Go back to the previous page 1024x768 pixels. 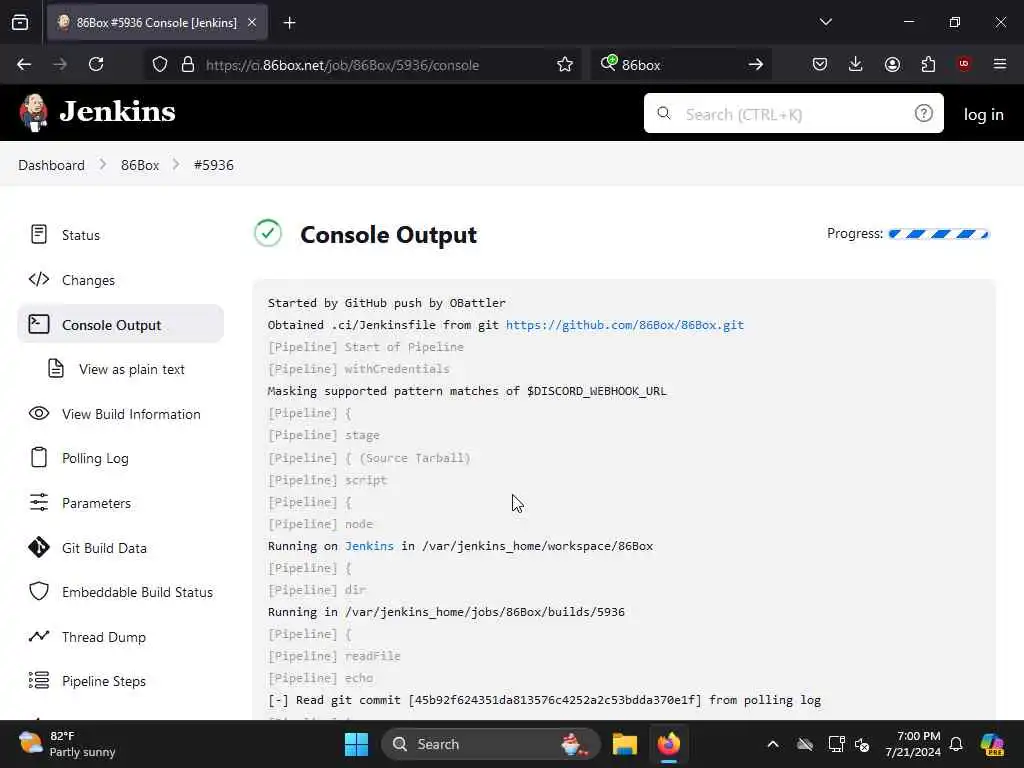(x=24, y=64)
